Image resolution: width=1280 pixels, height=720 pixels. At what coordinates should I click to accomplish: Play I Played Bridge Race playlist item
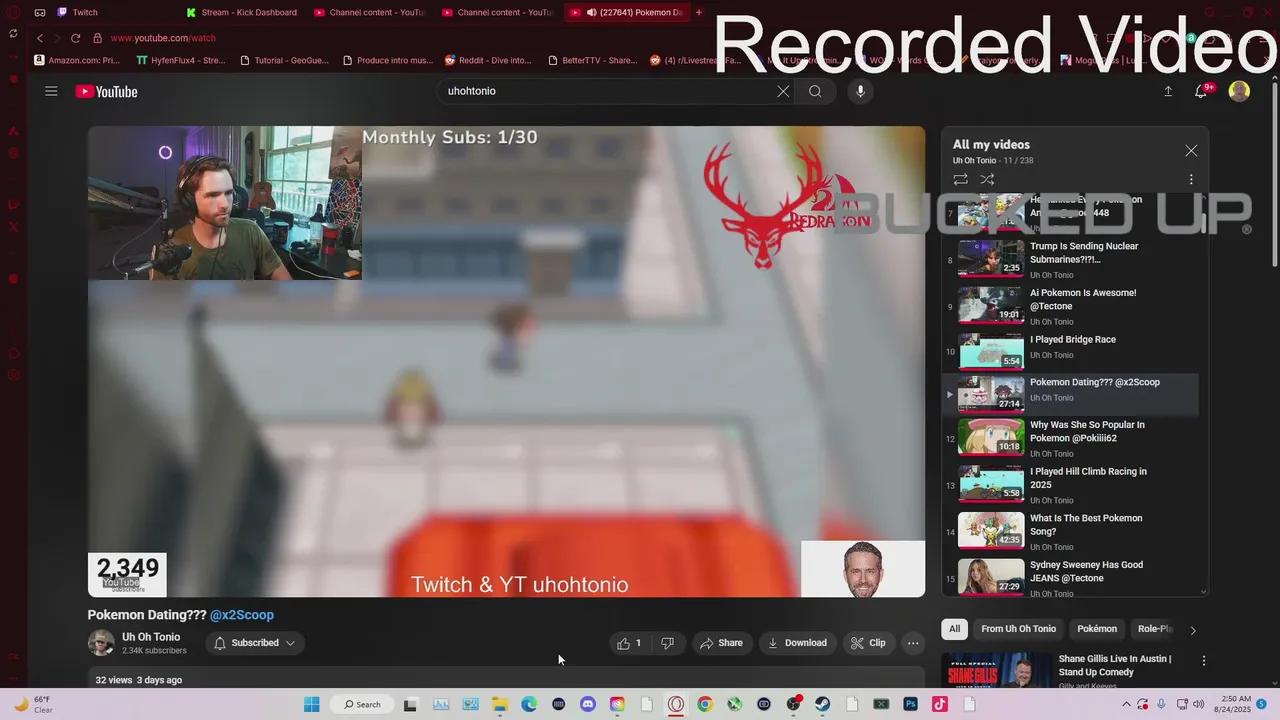tap(1070, 351)
